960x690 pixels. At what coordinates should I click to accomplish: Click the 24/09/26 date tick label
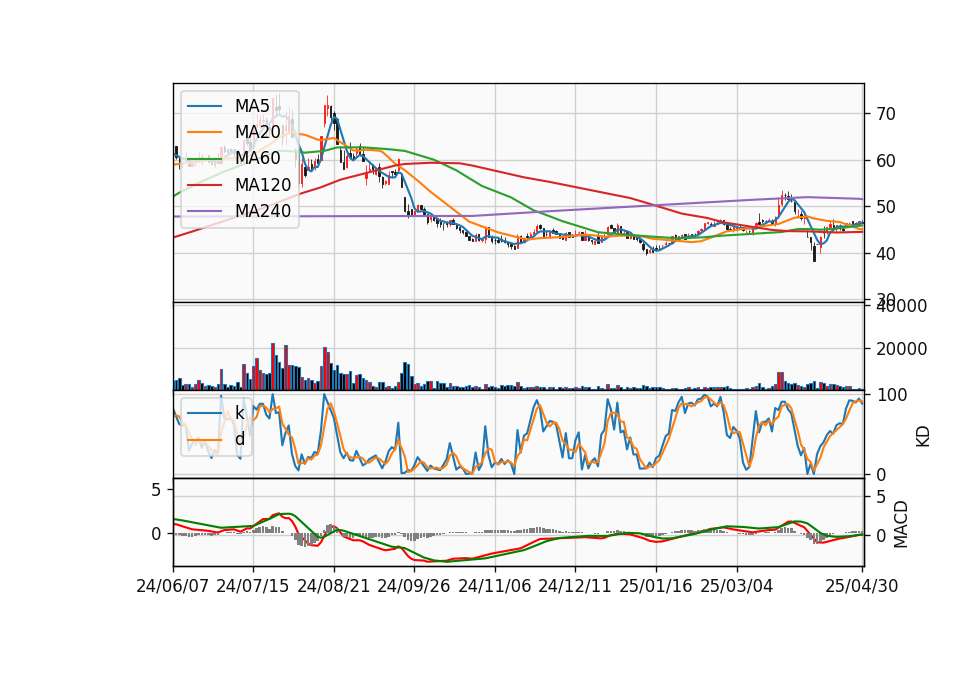coord(414,586)
